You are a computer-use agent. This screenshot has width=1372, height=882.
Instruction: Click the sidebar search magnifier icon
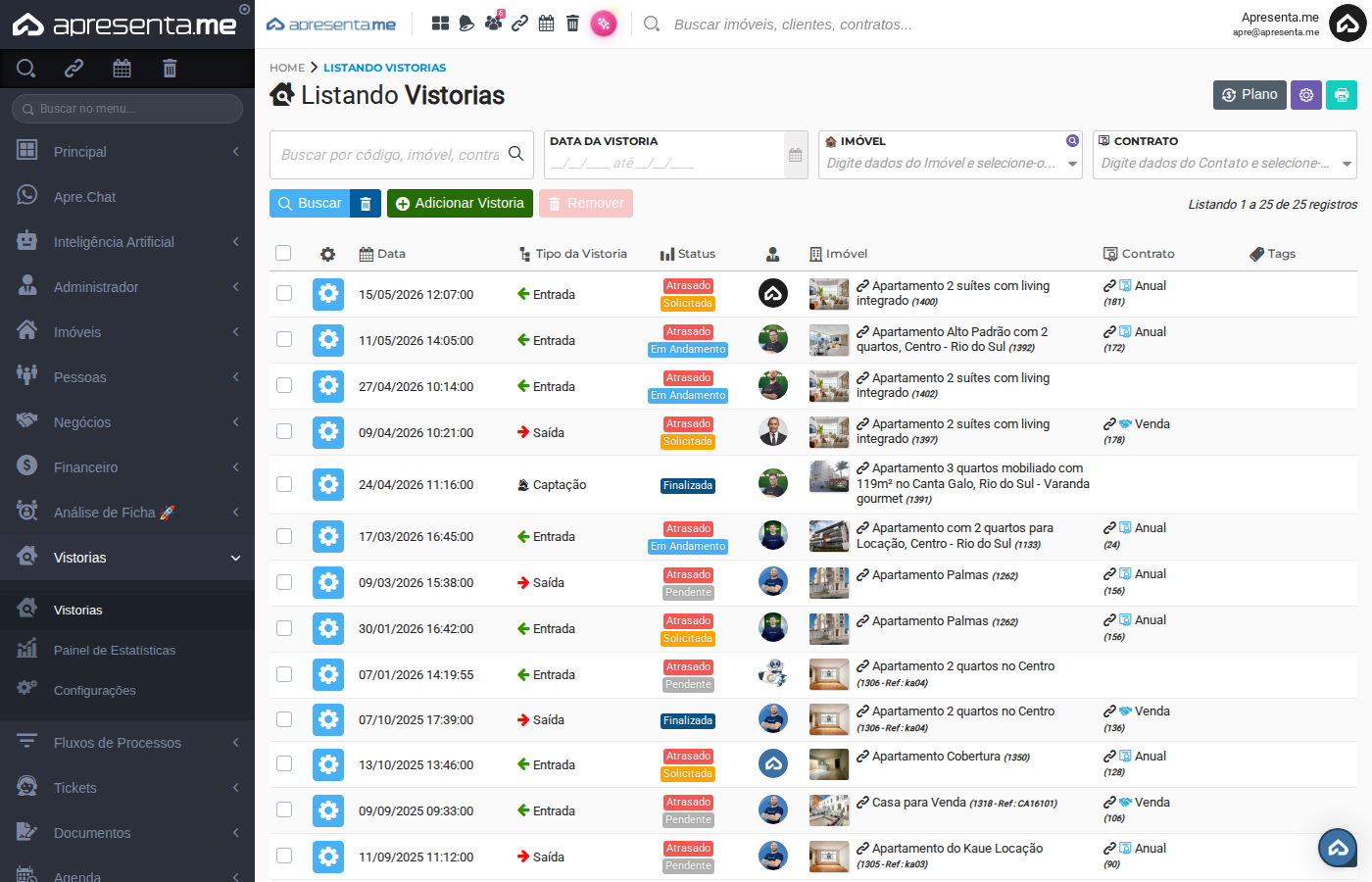(x=26, y=68)
